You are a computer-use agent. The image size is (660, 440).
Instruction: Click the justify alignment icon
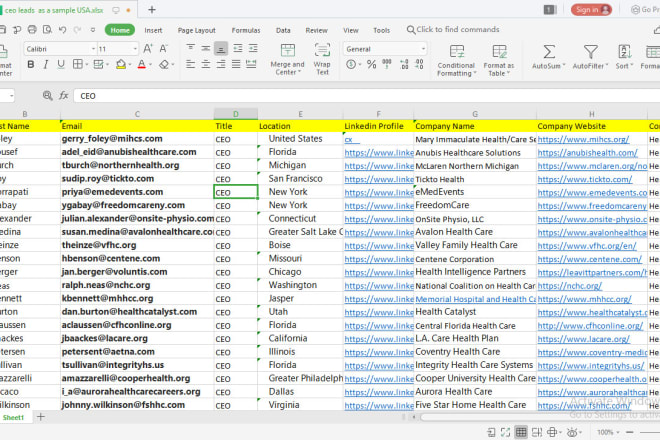click(x=236, y=64)
